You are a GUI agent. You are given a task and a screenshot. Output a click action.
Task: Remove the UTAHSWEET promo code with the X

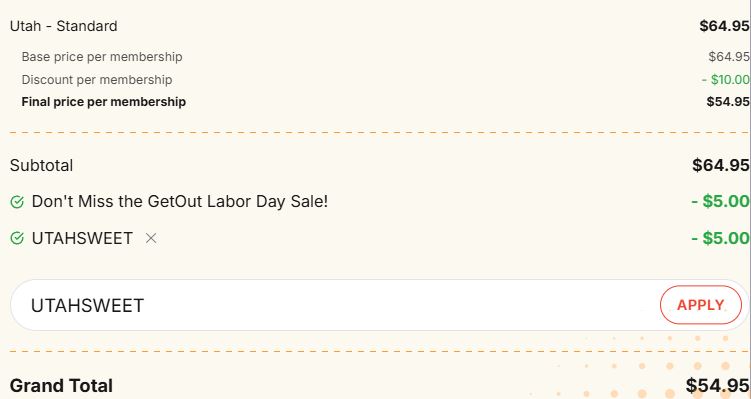151,238
